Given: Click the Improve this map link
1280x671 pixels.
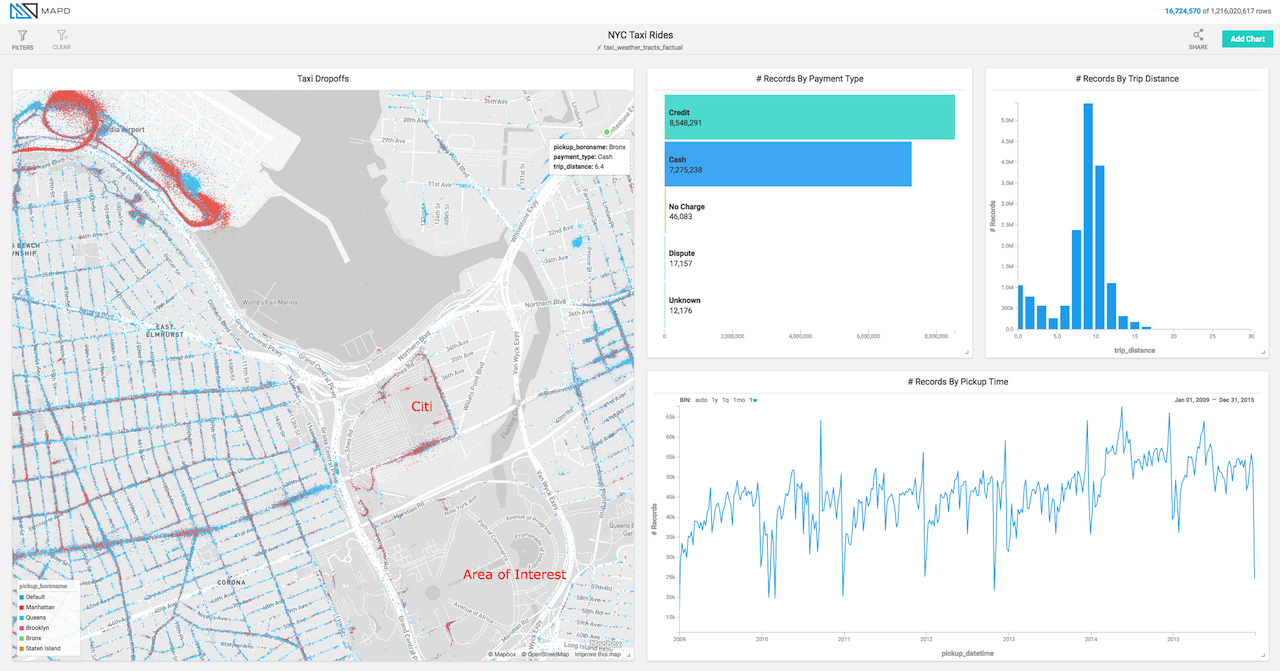Looking at the screenshot, I should 599,655.
